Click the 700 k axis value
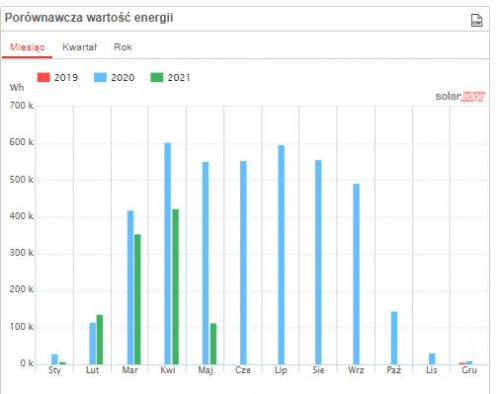This screenshot has width=500, height=394. tap(22, 106)
